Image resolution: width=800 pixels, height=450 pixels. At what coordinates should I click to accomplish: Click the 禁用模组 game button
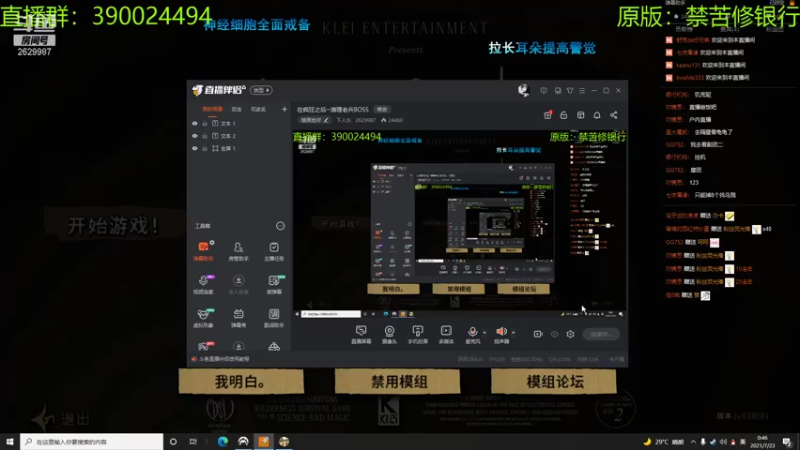click(x=397, y=382)
